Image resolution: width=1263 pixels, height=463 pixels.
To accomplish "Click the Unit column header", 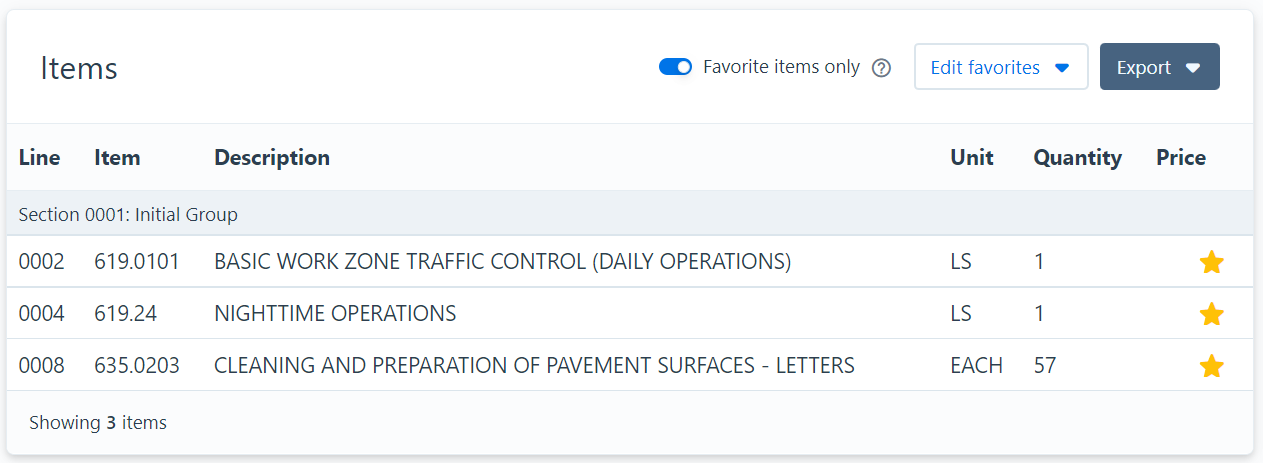I will [971, 157].
